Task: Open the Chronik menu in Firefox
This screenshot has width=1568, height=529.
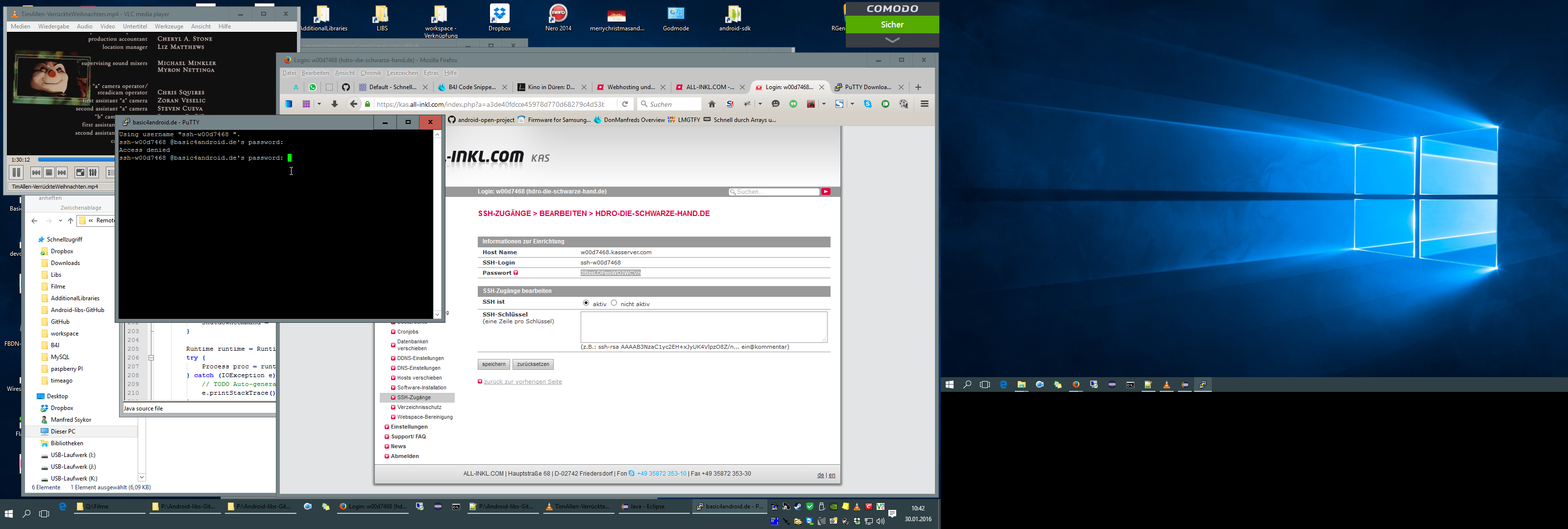Action: [x=370, y=73]
